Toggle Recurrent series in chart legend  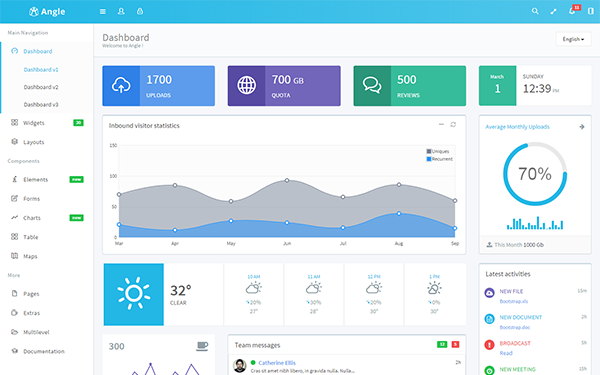(440, 159)
